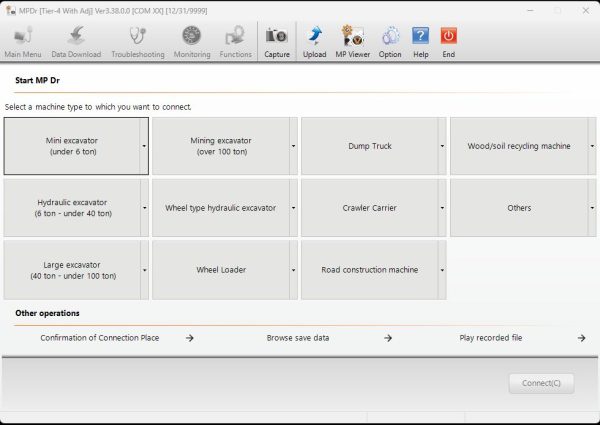The height and width of the screenshot is (425, 600).
Task: Expand the Large excavator dropdown arrow
Action: (x=144, y=270)
